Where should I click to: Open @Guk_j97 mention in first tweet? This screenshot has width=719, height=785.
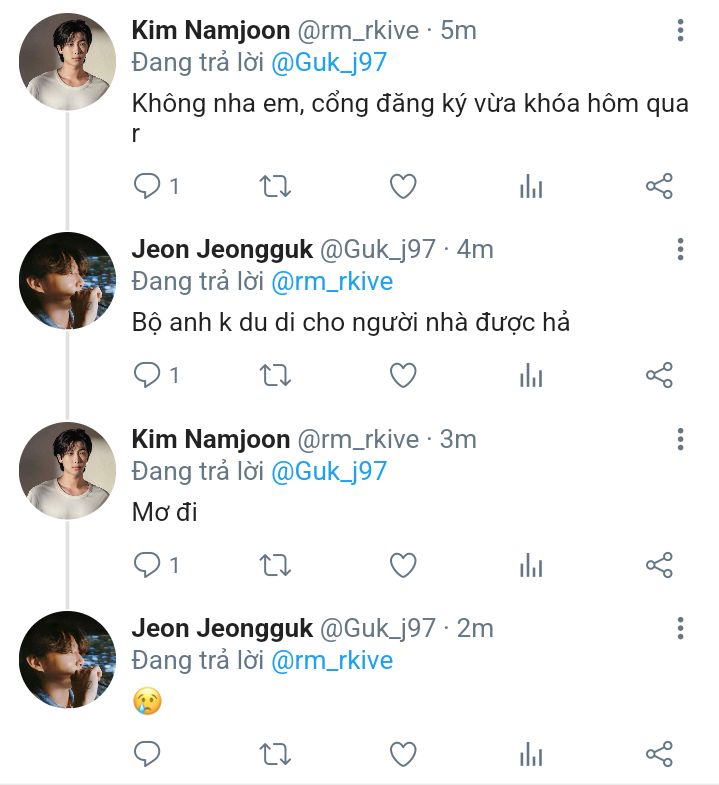(x=329, y=62)
